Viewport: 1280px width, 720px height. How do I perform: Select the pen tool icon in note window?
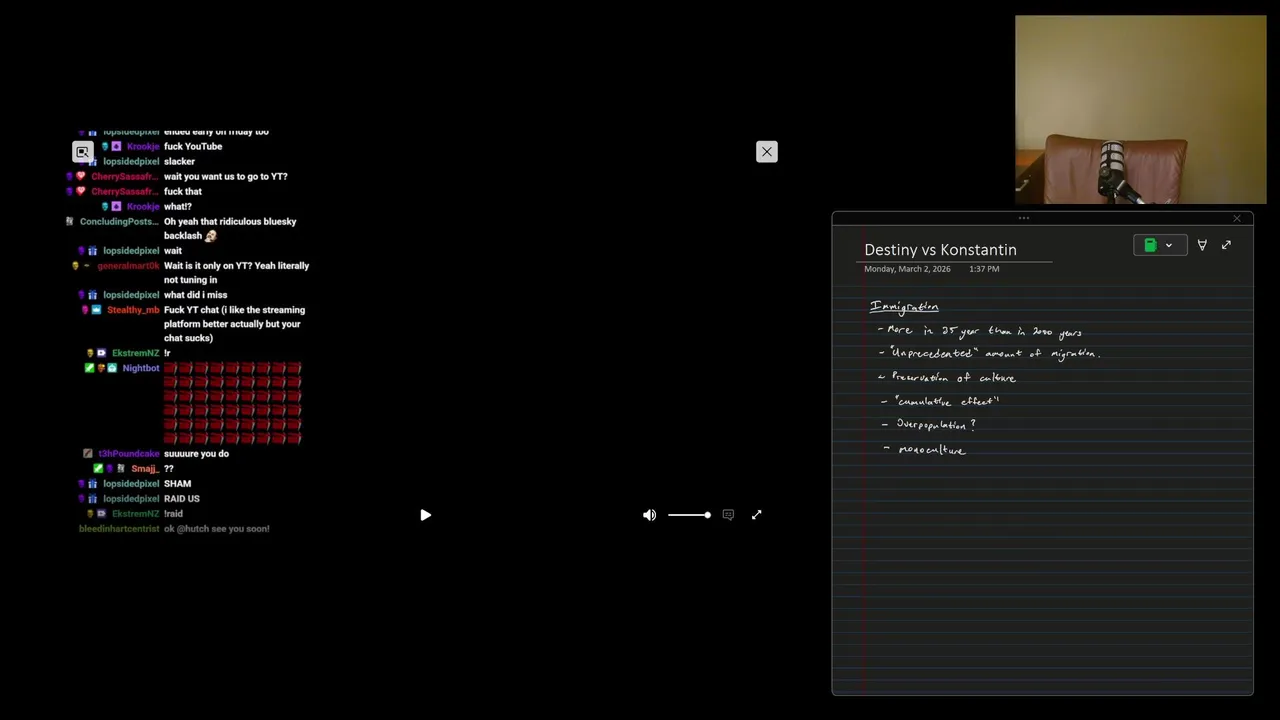pyautogui.click(x=1202, y=245)
